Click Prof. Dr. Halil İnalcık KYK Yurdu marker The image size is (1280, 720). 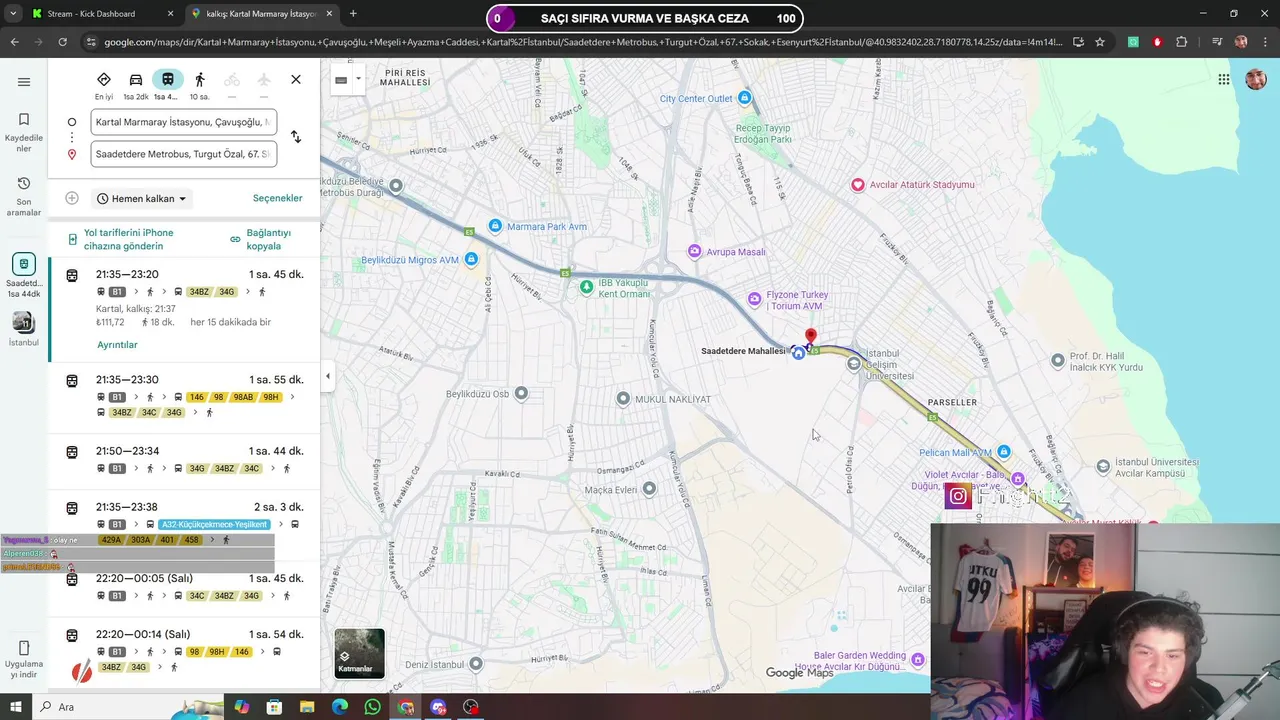[x=1058, y=360]
